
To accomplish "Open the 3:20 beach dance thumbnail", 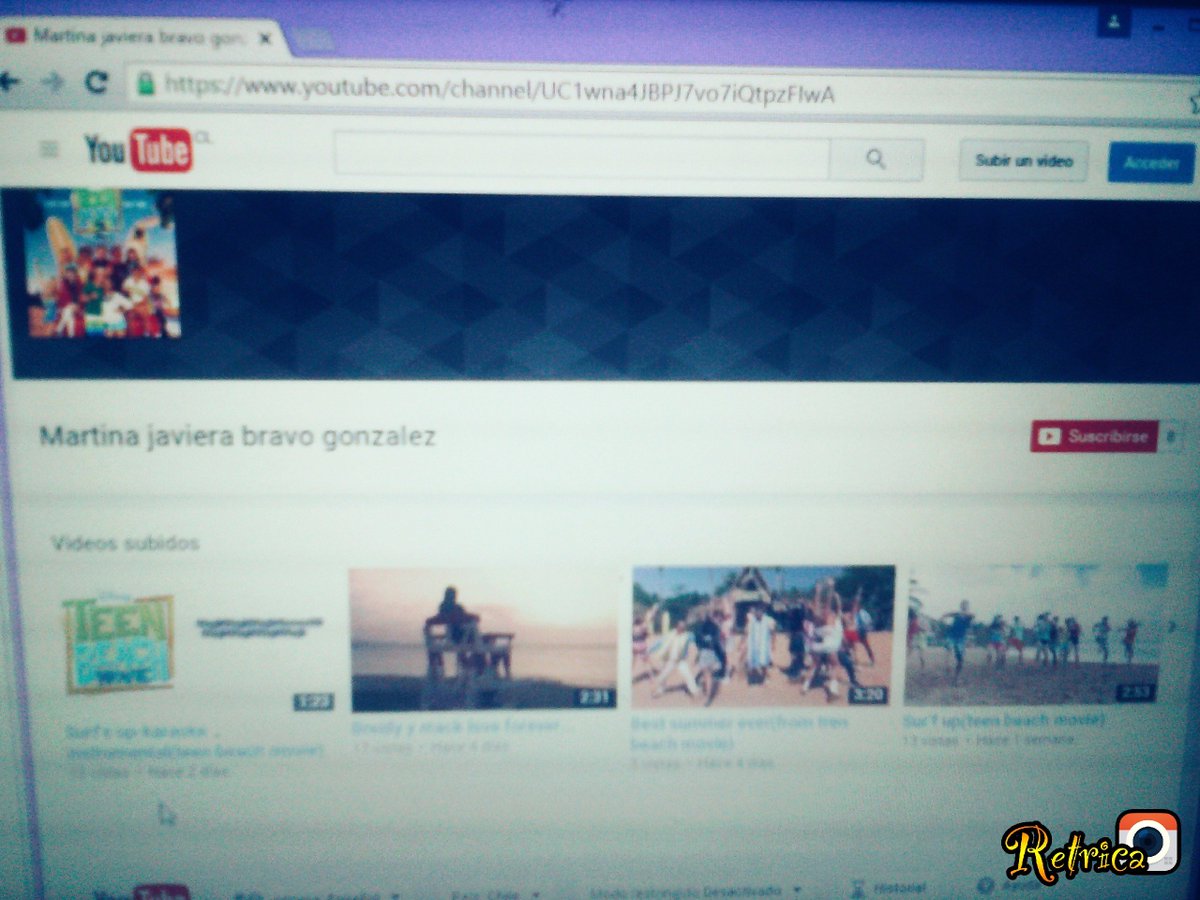I will [x=762, y=636].
